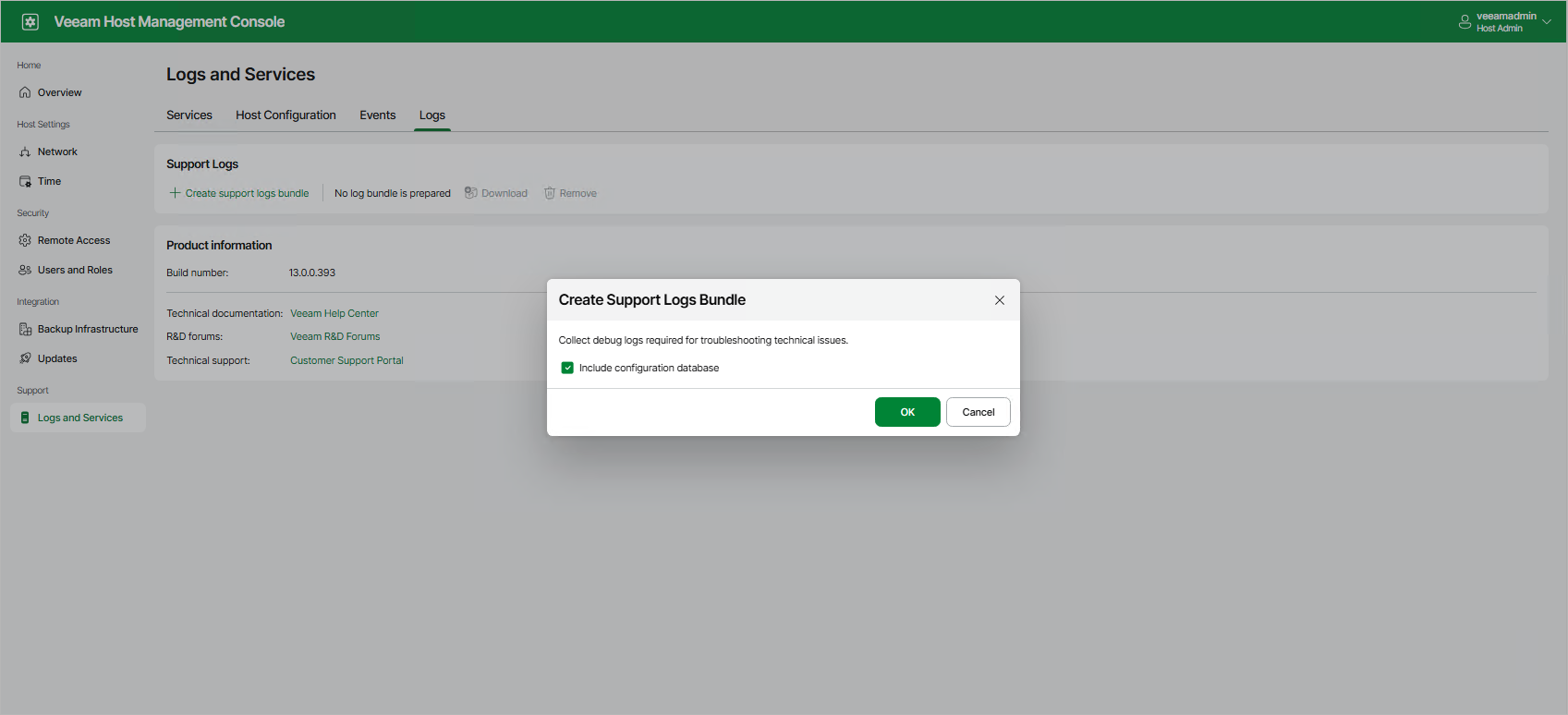Click the Download icon in Support Logs
Image resolution: width=1568 pixels, height=715 pixels.
[x=470, y=193]
